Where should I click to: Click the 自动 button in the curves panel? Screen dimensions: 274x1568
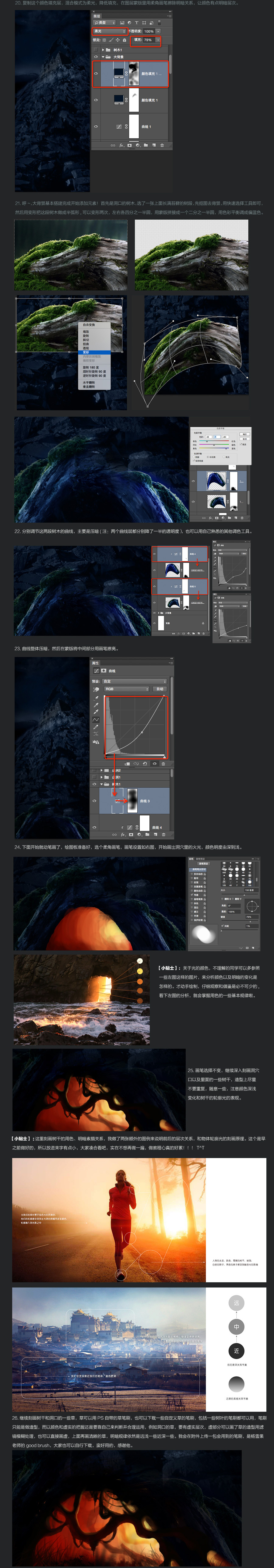point(160,689)
